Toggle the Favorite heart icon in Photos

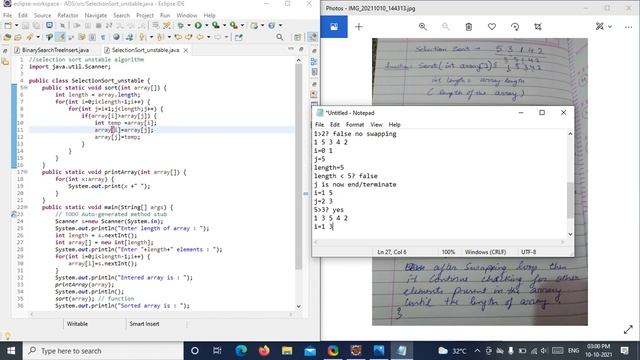coord(492,27)
